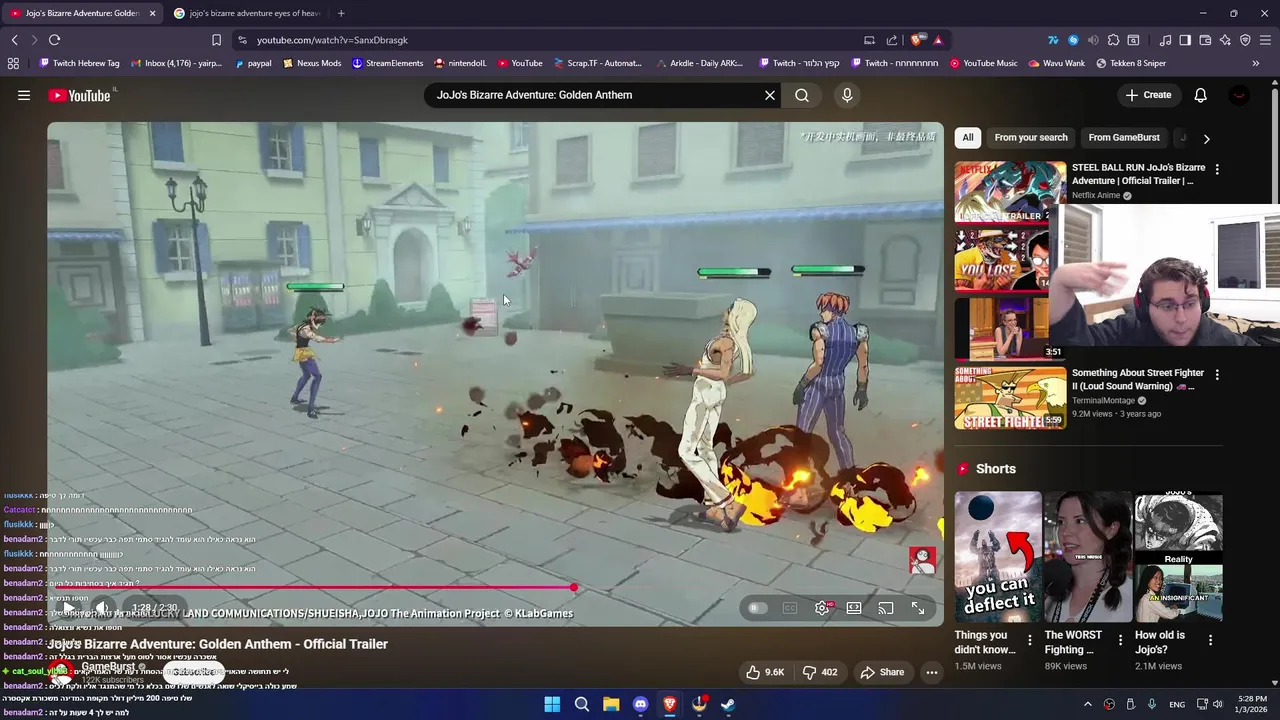
Task: Open Steam from the taskbar
Action: pyautogui.click(x=728, y=704)
